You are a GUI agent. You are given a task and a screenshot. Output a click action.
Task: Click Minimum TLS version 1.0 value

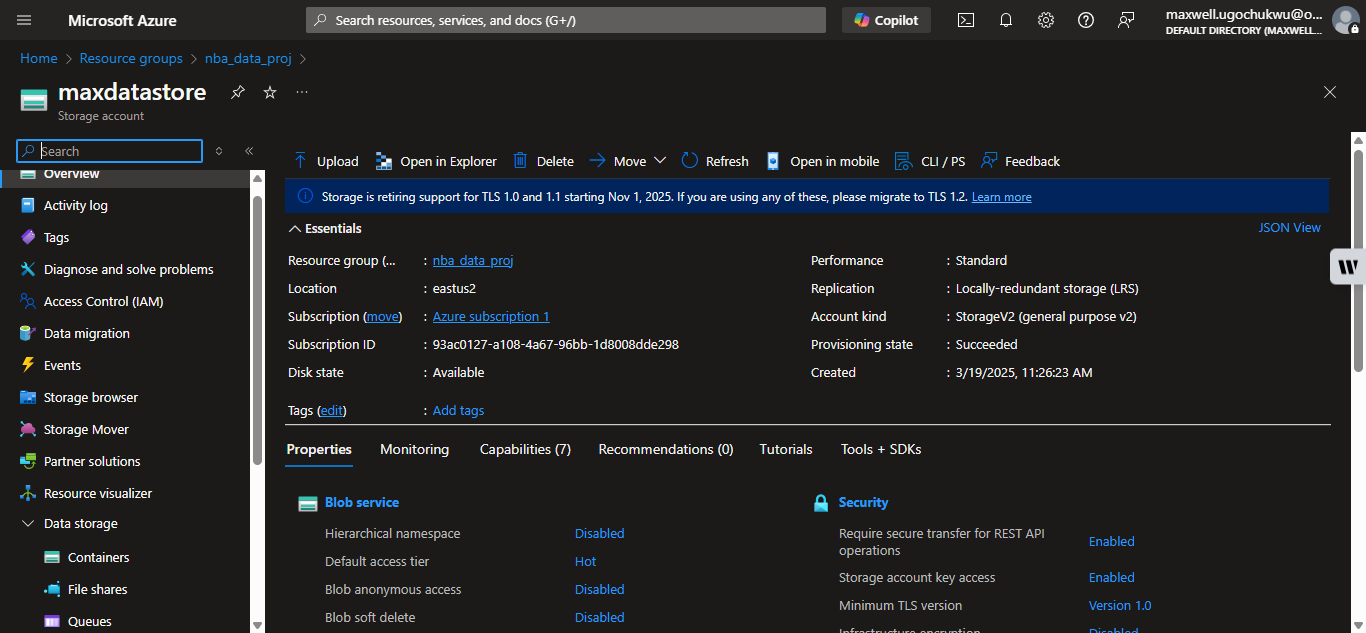1120,606
